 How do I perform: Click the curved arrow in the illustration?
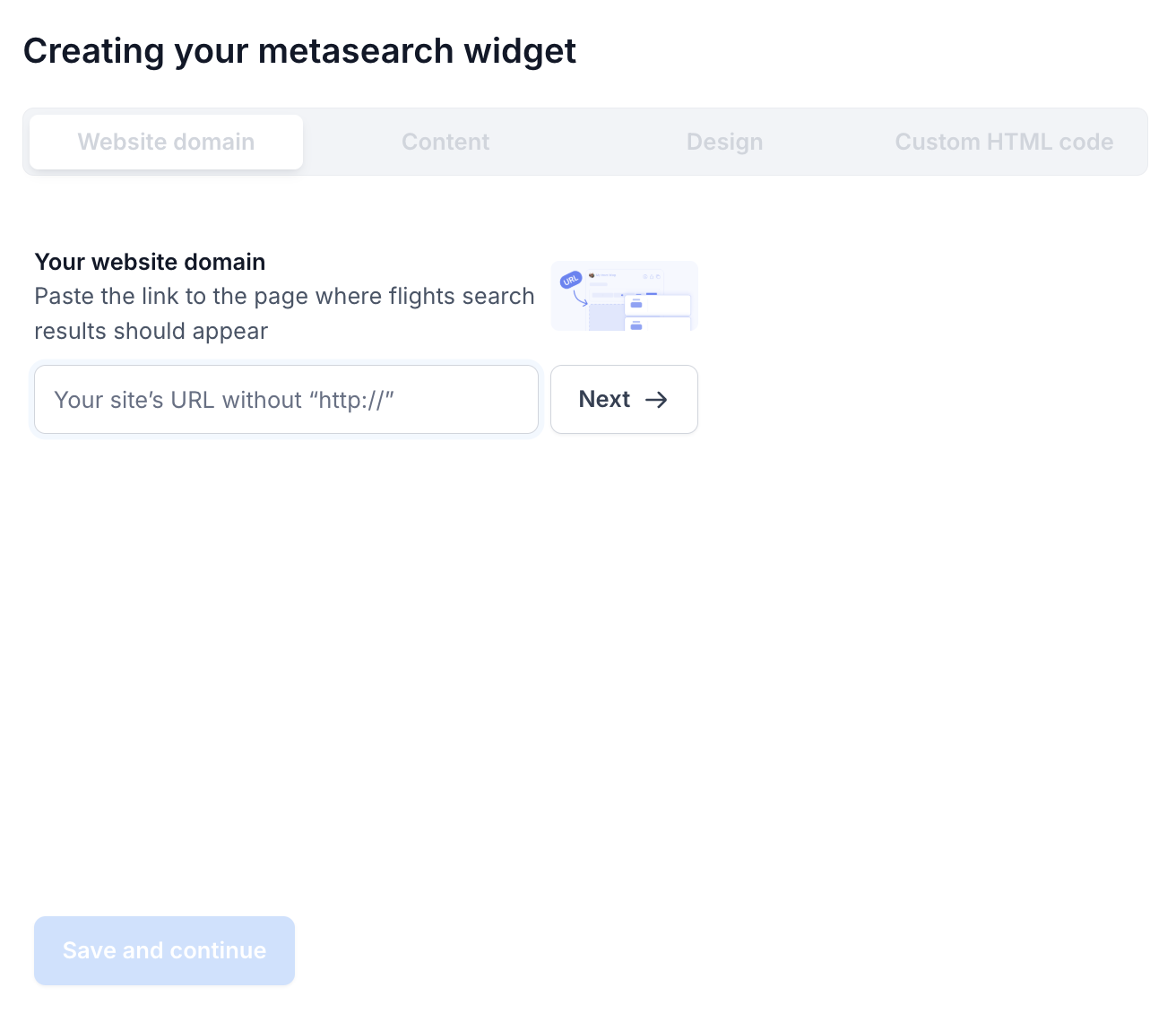click(580, 299)
